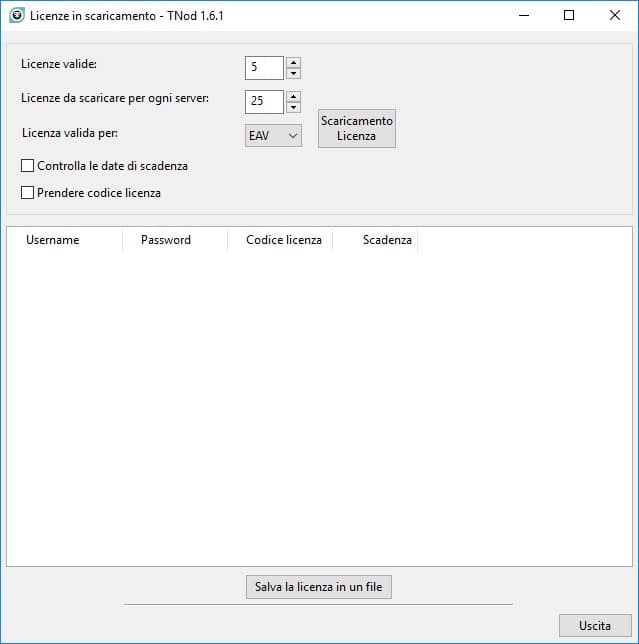Increase licenses to download per server

point(293,97)
